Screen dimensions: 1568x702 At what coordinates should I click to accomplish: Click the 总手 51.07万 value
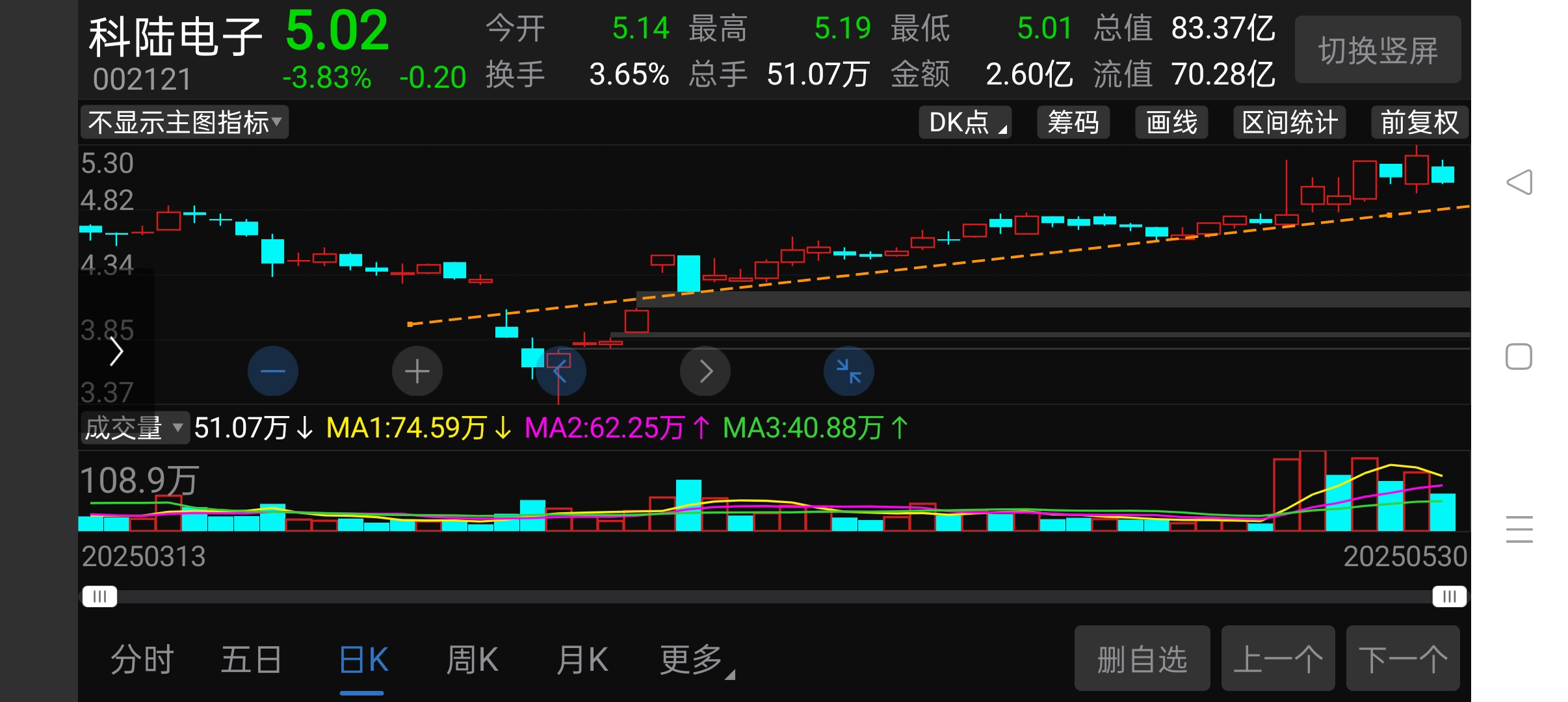(818, 74)
